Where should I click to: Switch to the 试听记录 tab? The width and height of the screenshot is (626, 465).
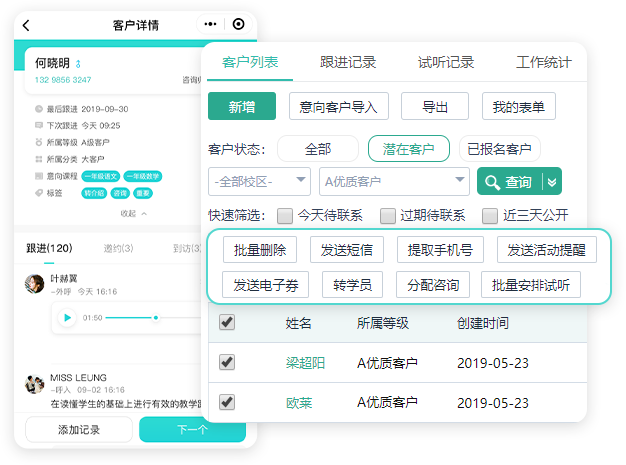(445, 62)
